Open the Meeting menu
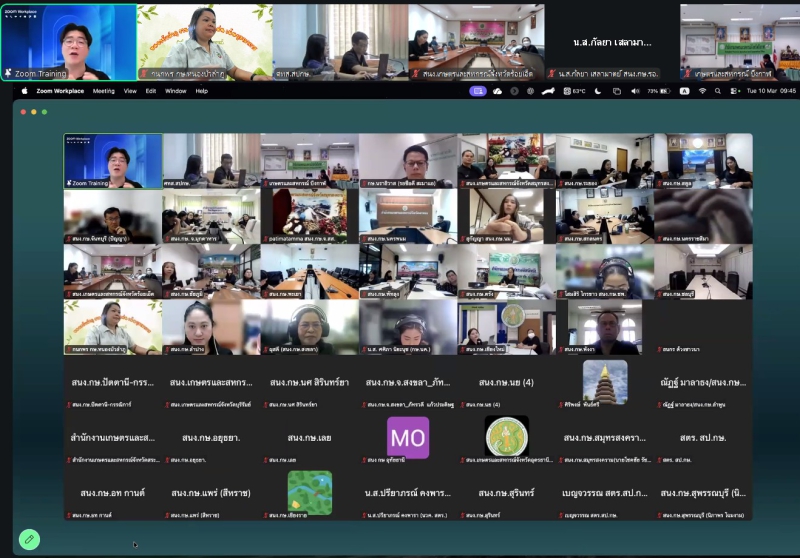Image resolution: width=800 pixels, height=558 pixels. (104, 91)
